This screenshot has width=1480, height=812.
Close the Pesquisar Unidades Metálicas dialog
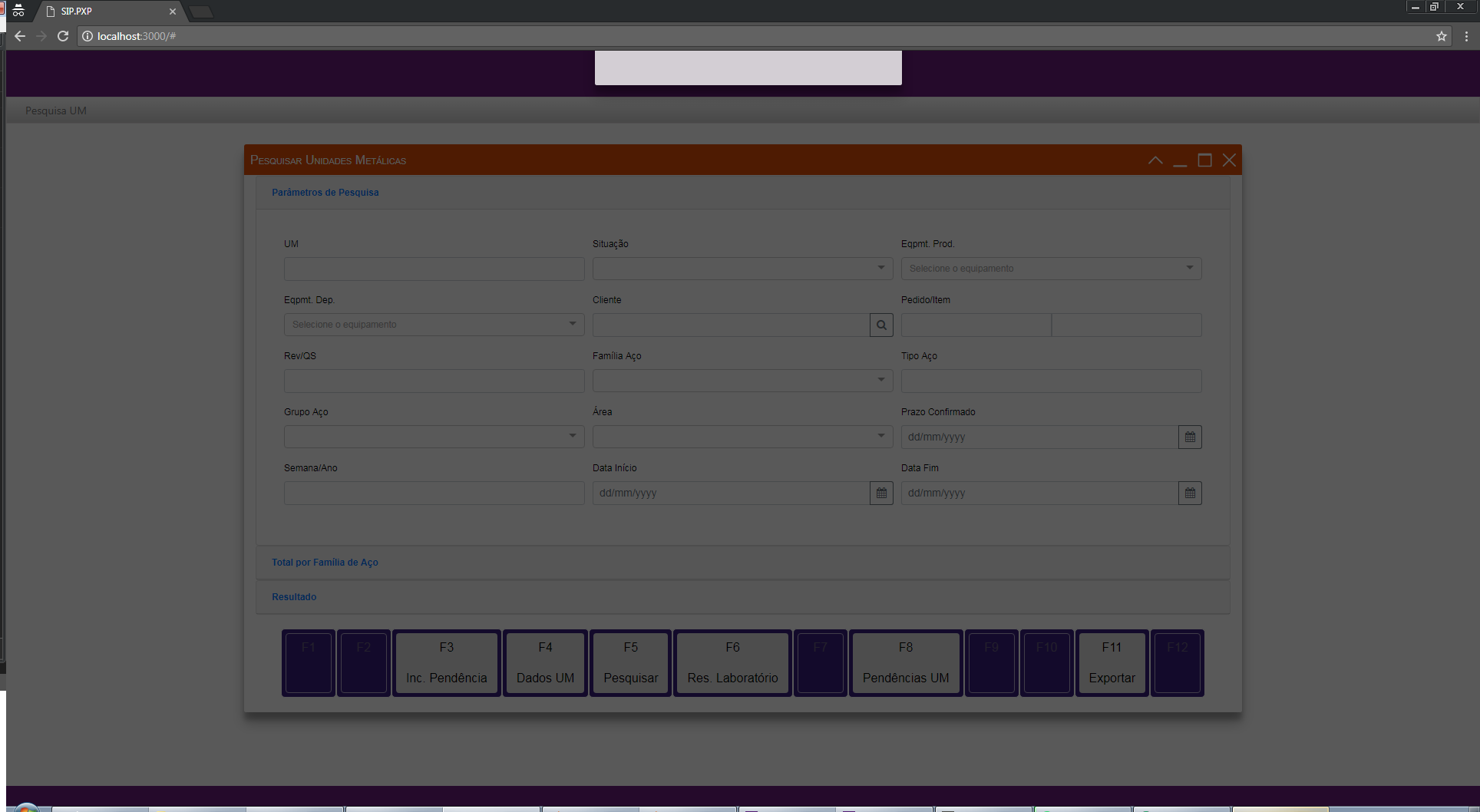click(1229, 160)
